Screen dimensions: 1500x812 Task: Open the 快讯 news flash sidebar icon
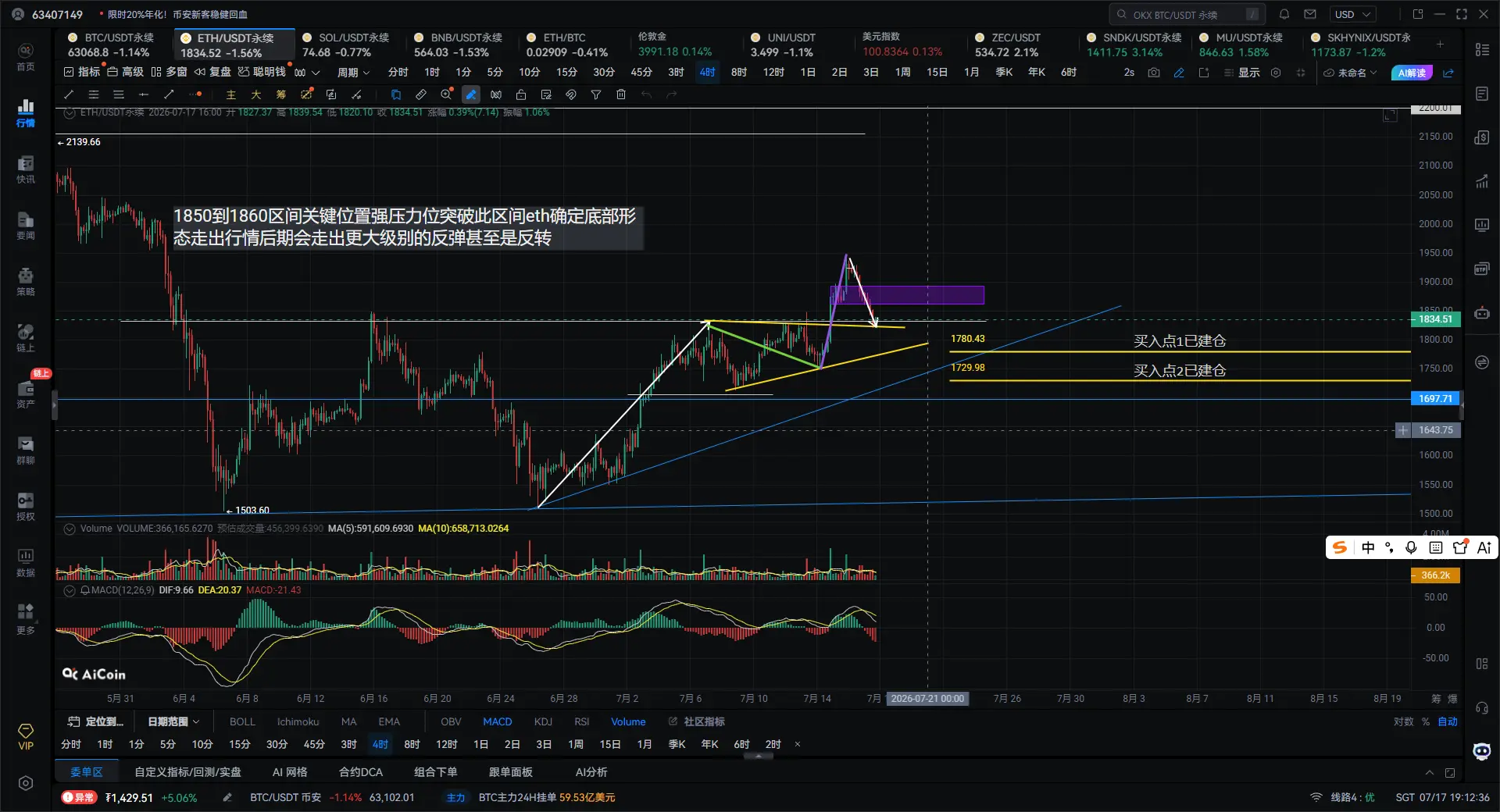26,169
